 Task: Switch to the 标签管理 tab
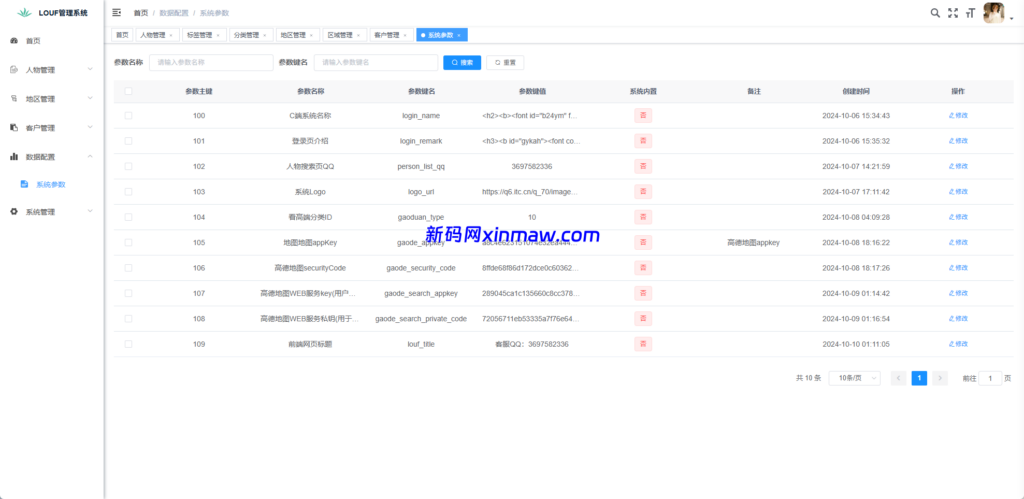tap(199, 35)
